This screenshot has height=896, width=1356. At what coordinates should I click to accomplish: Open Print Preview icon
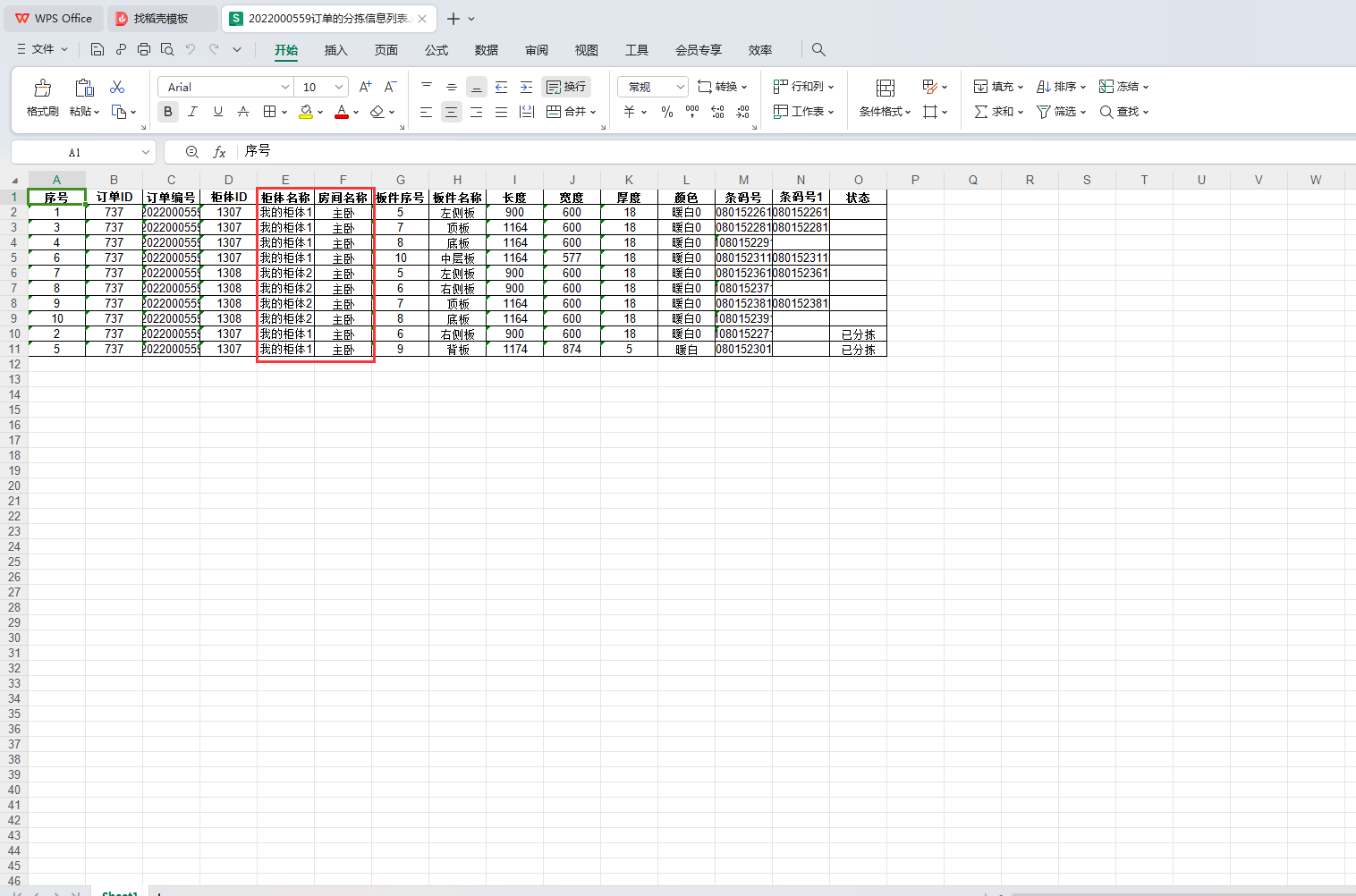click(x=167, y=49)
